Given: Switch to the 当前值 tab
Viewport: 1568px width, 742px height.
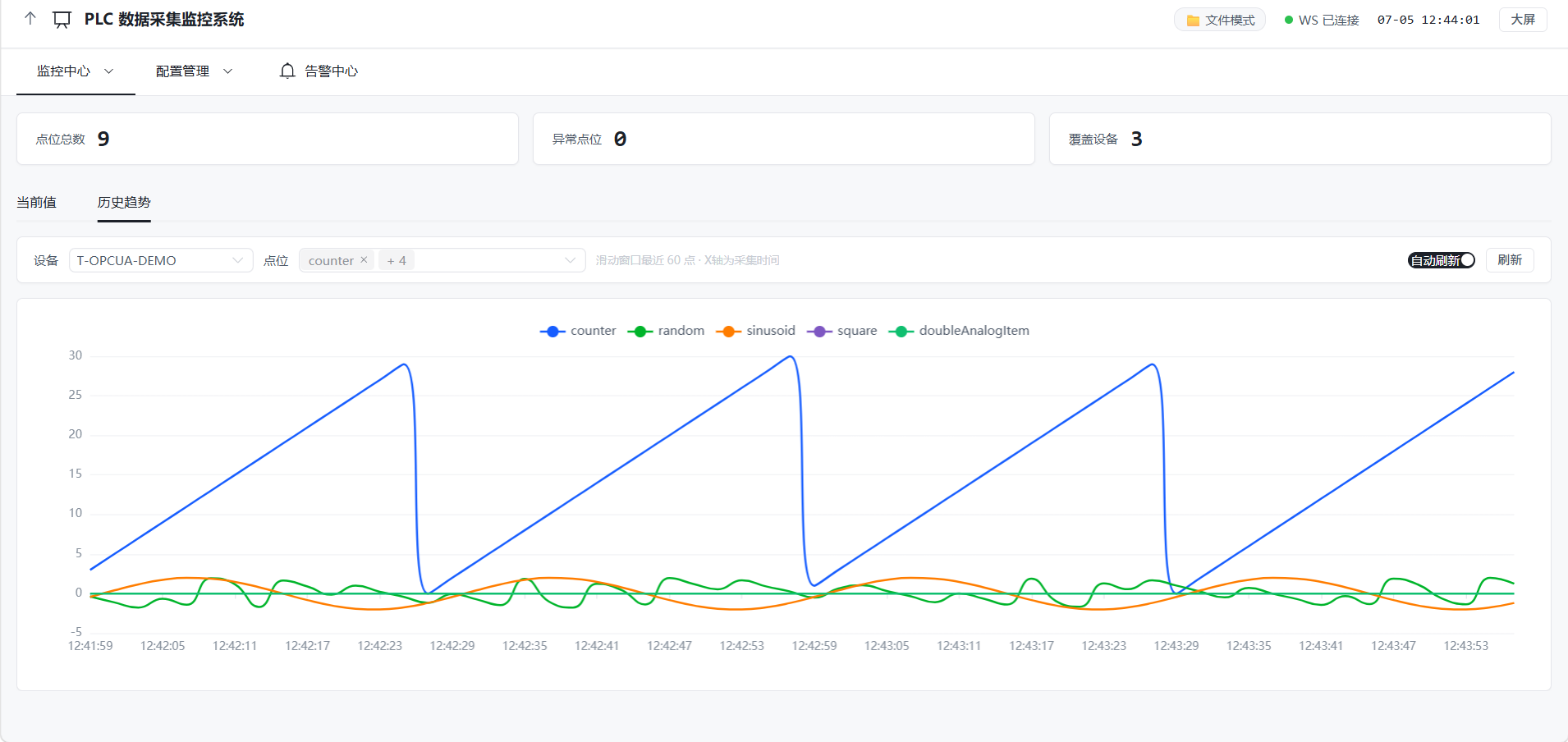Looking at the screenshot, I should (36, 202).
